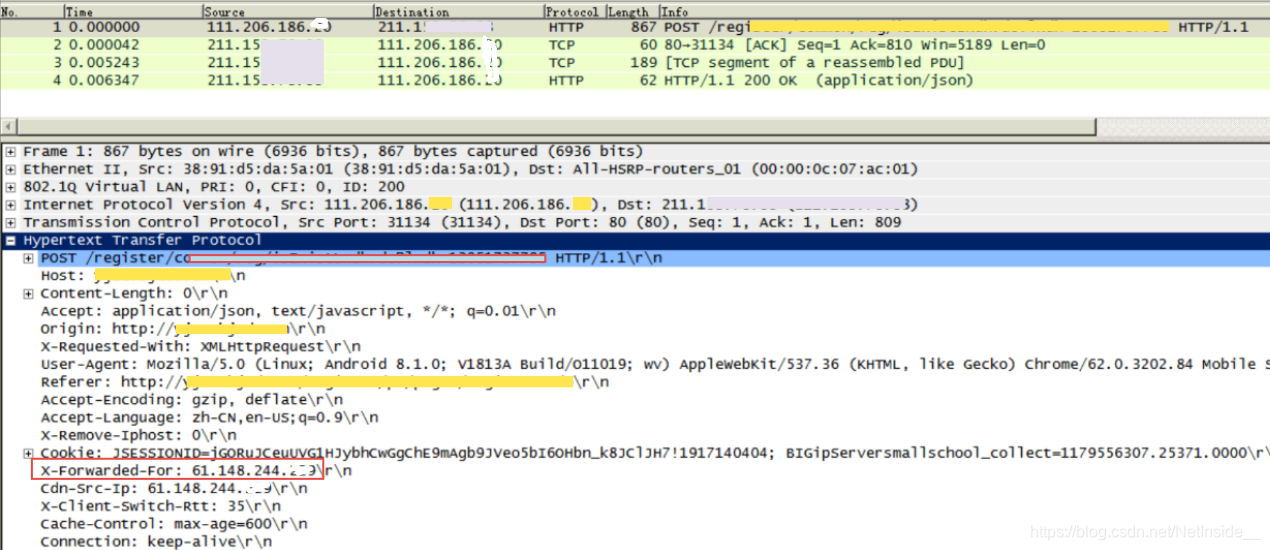Expand the Internet Protocol Version 4 node

click(10, 205)
